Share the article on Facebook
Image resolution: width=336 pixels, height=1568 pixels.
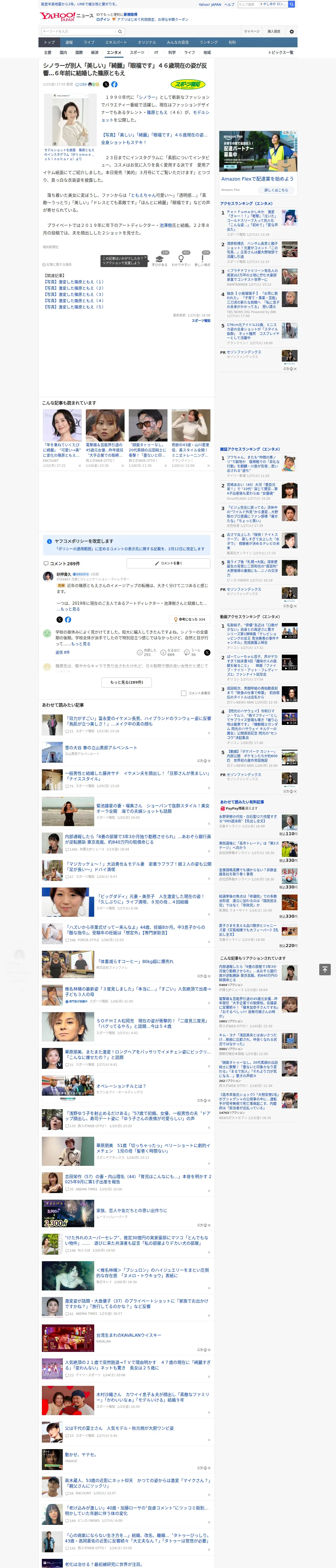[114, 85]
